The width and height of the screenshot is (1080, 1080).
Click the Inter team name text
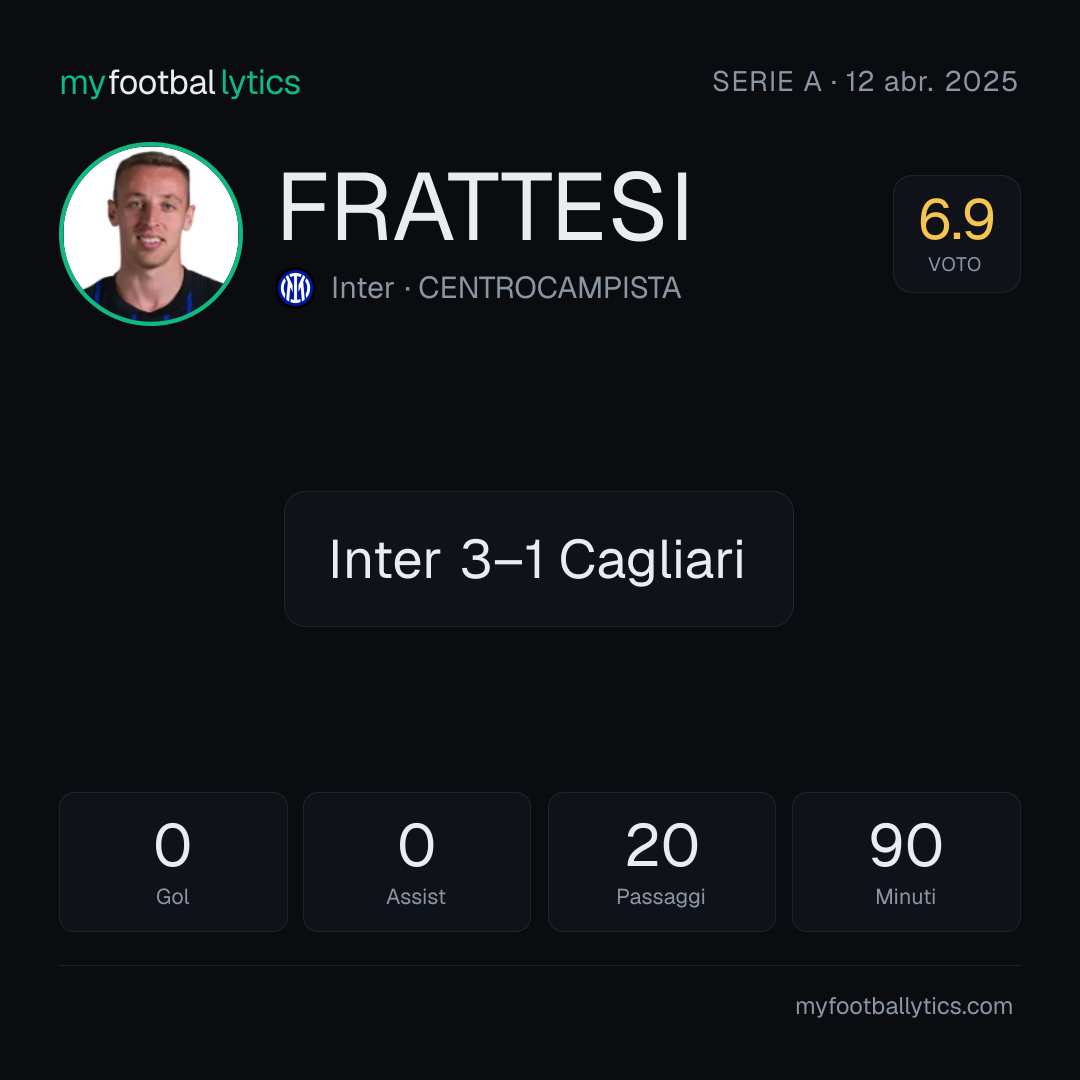(x=362, y=288)
